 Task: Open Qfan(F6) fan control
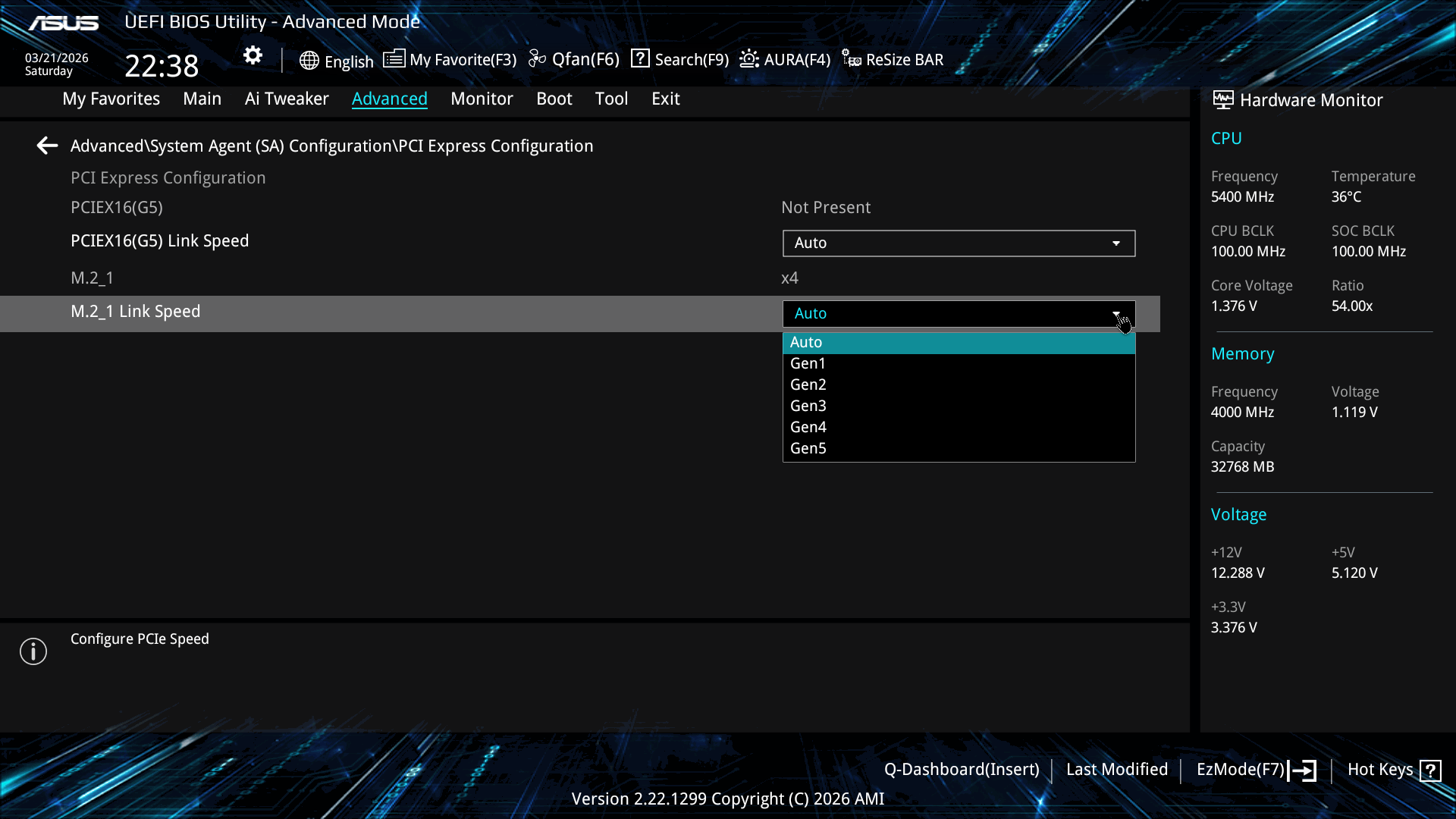574,59
